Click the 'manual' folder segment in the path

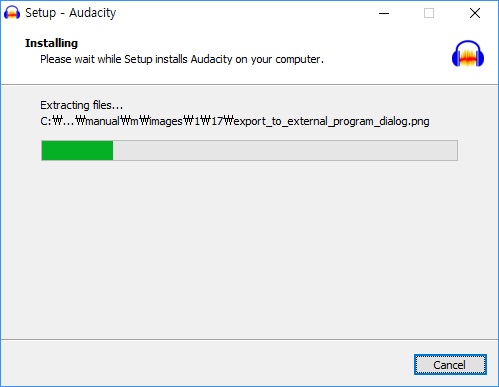(x=103, y=121)
